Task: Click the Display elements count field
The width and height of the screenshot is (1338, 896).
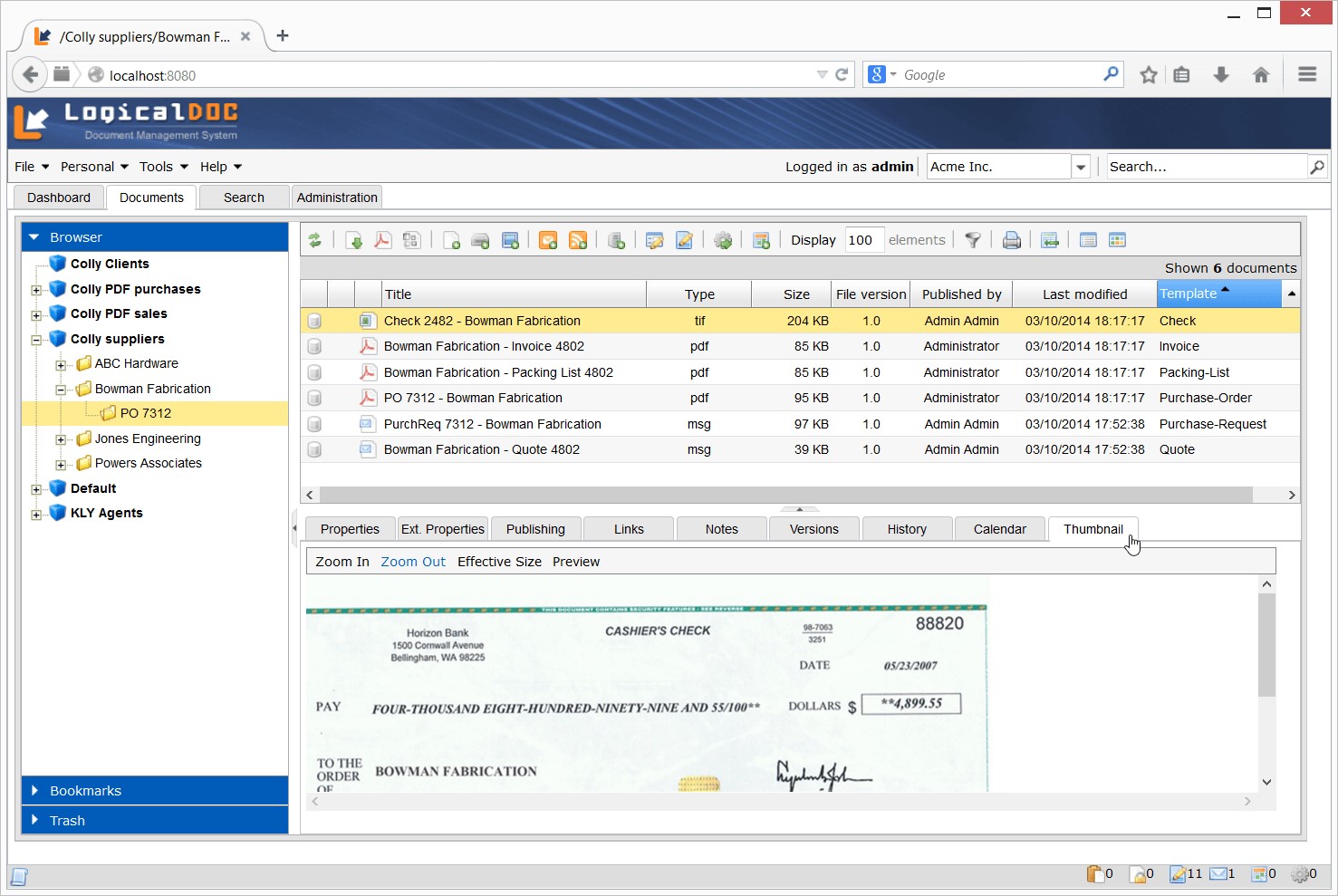Action: 863,240
